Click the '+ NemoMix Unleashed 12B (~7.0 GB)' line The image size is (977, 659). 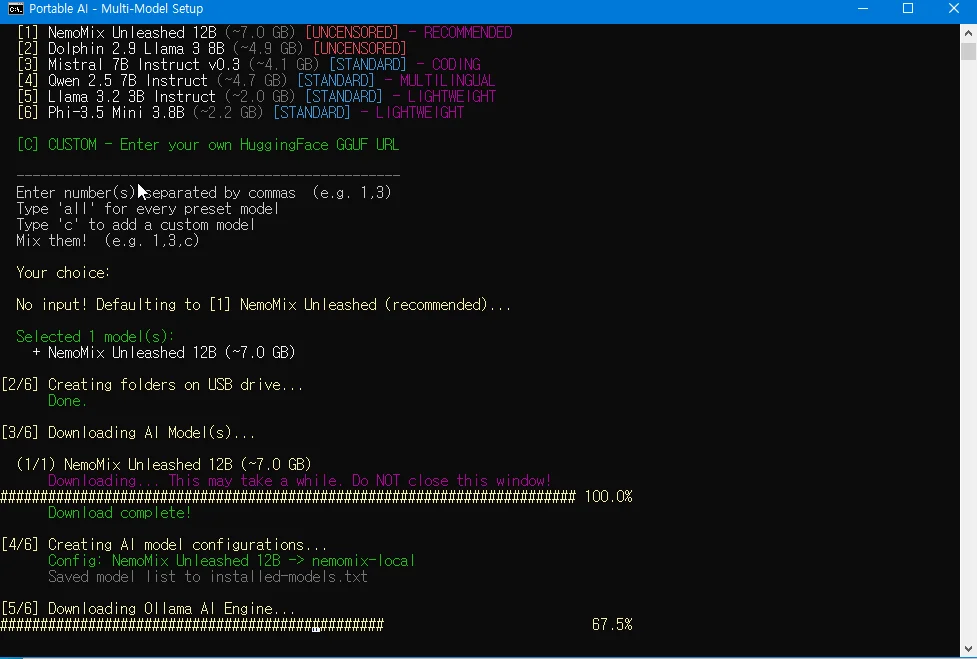163,353
